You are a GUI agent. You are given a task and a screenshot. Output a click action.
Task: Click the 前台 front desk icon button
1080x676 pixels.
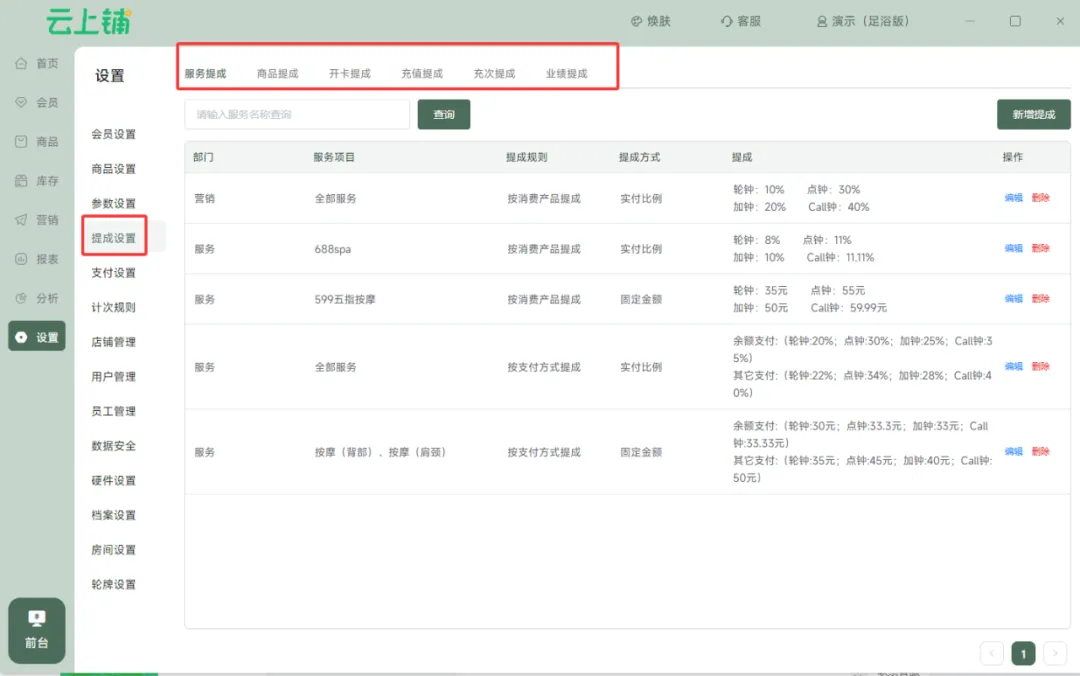click(37, 630)
